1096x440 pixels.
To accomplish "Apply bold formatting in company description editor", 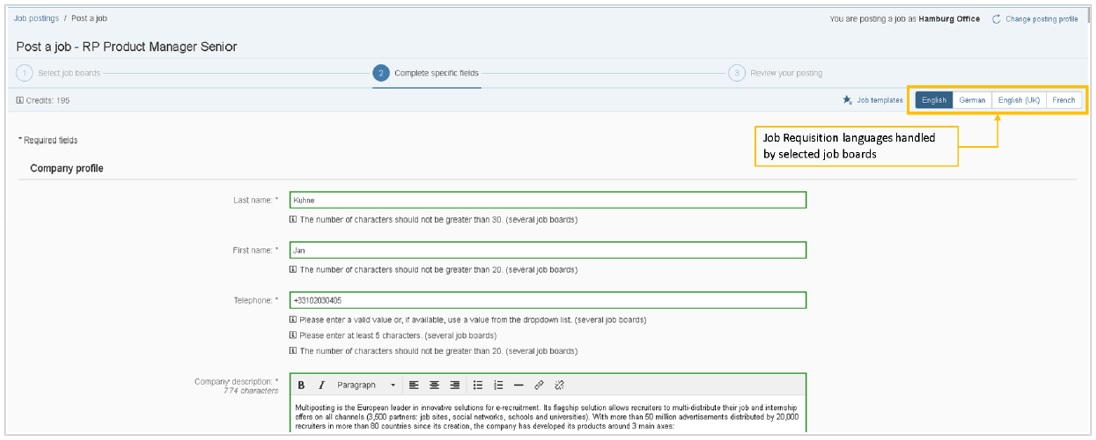I will pyautogui.click(x=301, y=385).
